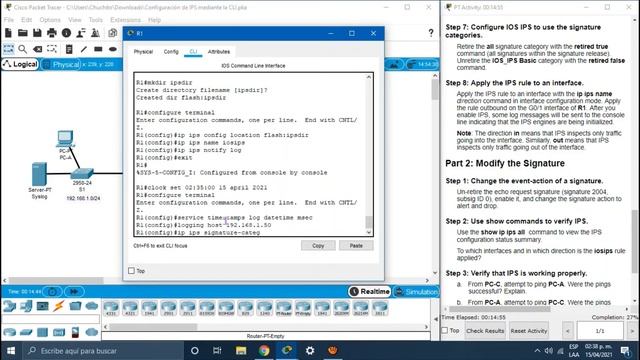Select Connections lightning bolt category
The image size is (640, 360).
[59, 306]
